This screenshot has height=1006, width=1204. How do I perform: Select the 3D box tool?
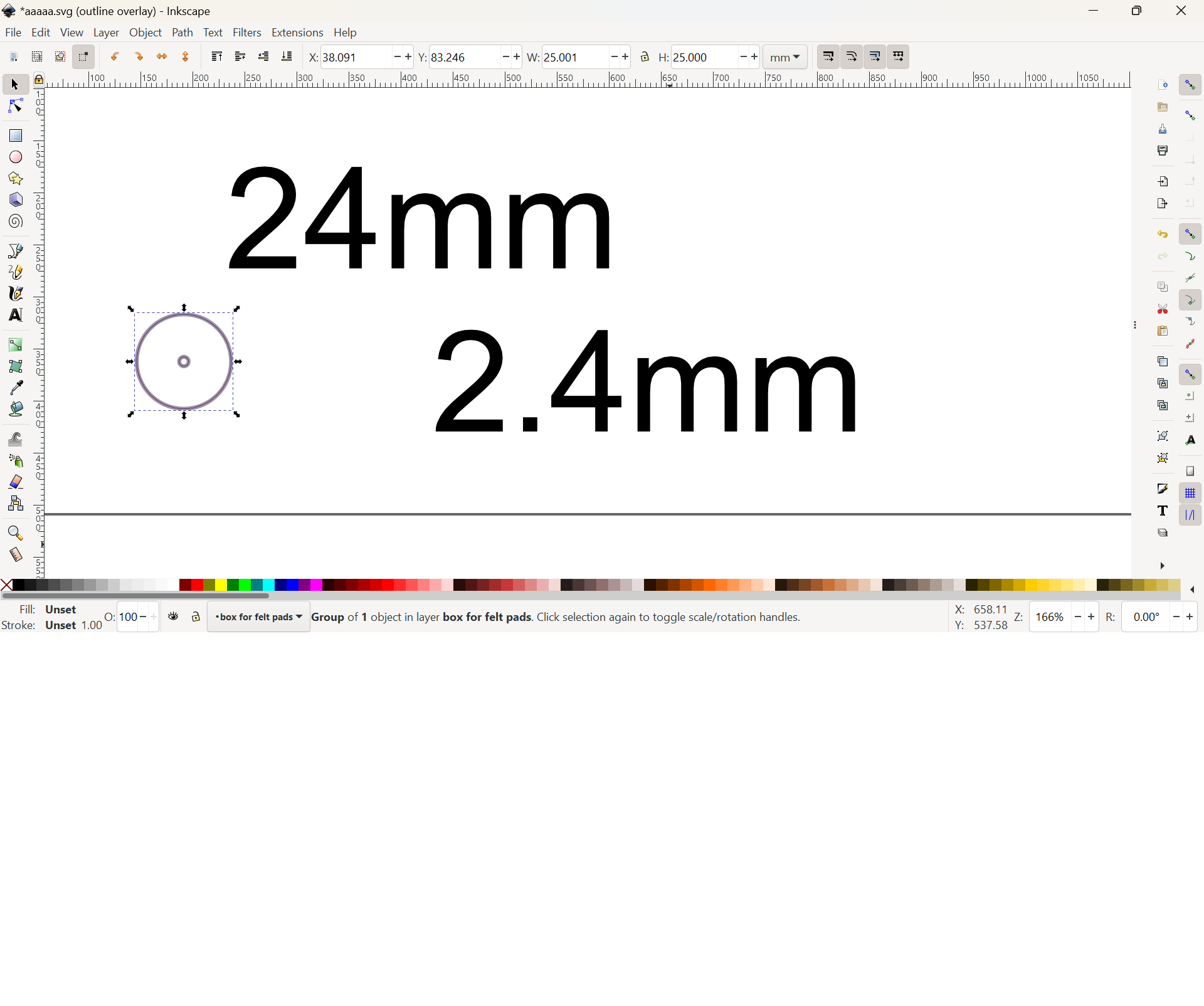pyautogui.click(x=15, y=199)
